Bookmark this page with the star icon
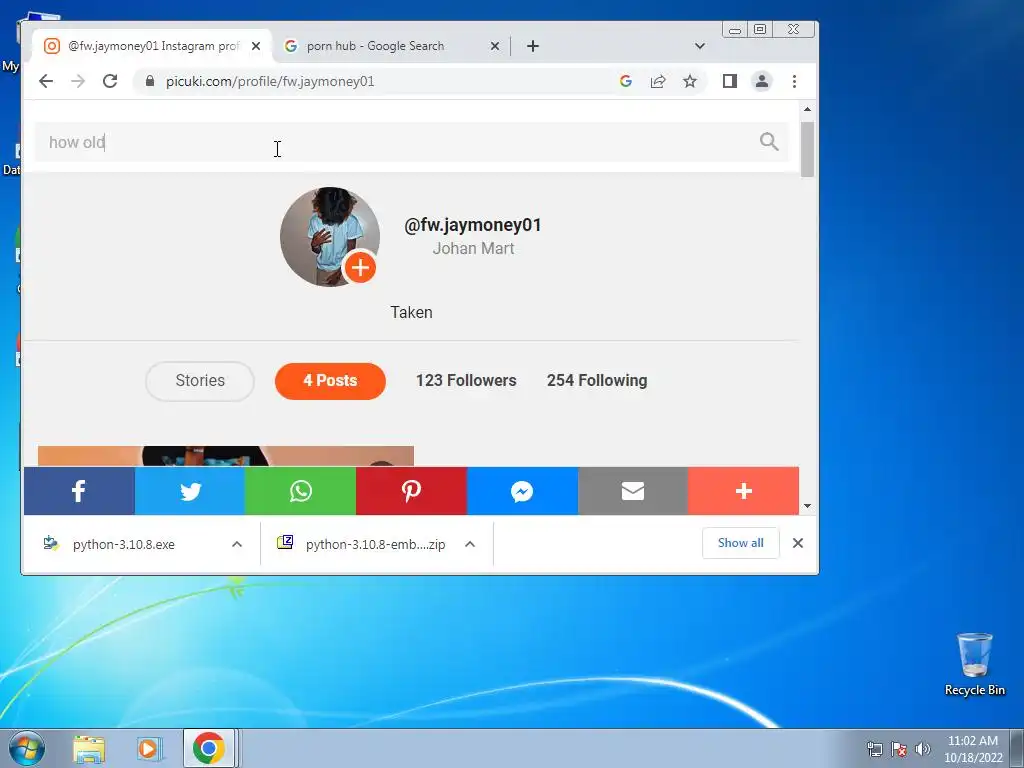Screen dimensions: 1024x768 [x=690, y=81]
